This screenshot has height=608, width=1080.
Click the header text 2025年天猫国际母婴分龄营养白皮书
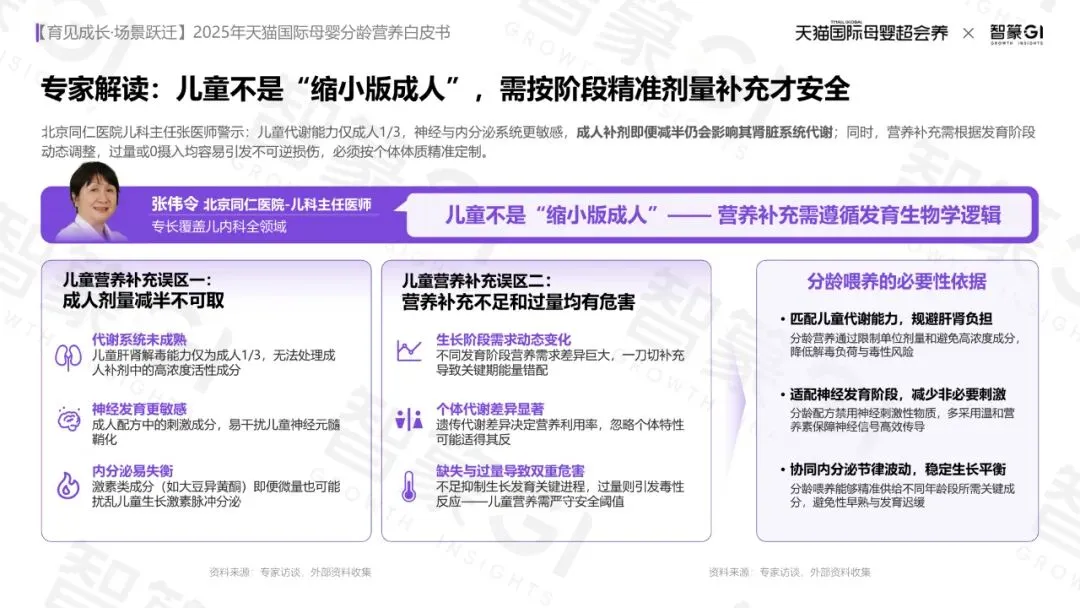pyautogui.click(x=321, y=32)
